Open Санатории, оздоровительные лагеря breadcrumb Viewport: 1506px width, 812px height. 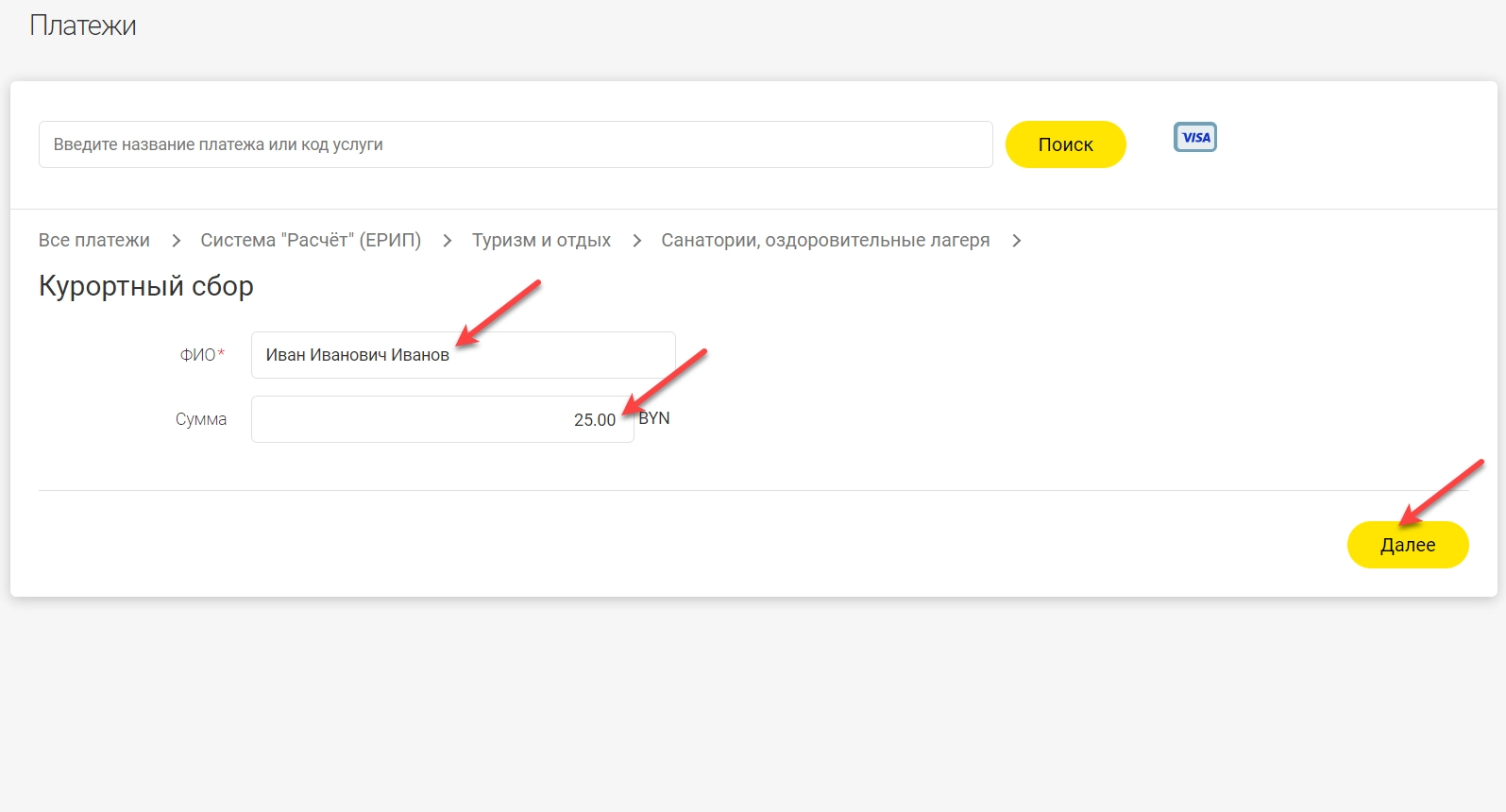(x=825, y=240)
